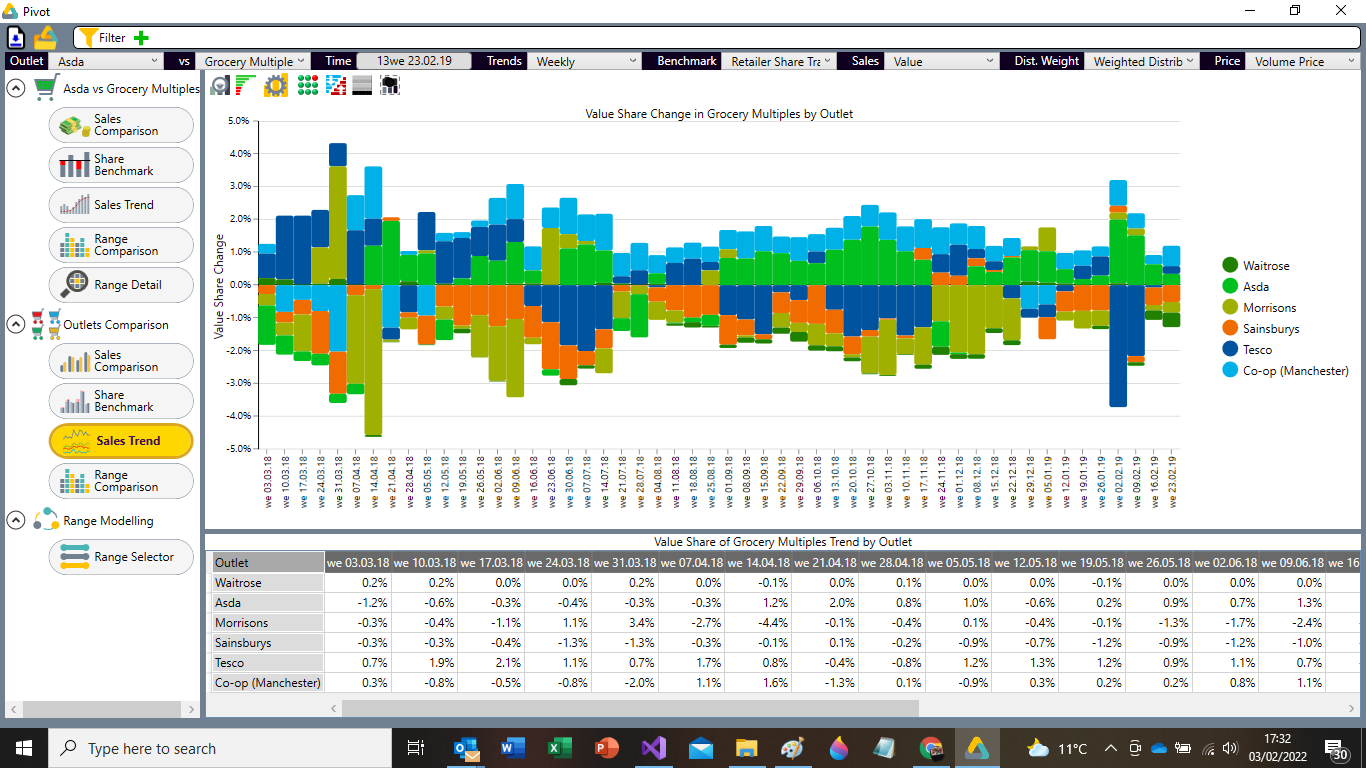
Task: Open the Price dropdown showing Volume Price
Action: coord(1303,61)
